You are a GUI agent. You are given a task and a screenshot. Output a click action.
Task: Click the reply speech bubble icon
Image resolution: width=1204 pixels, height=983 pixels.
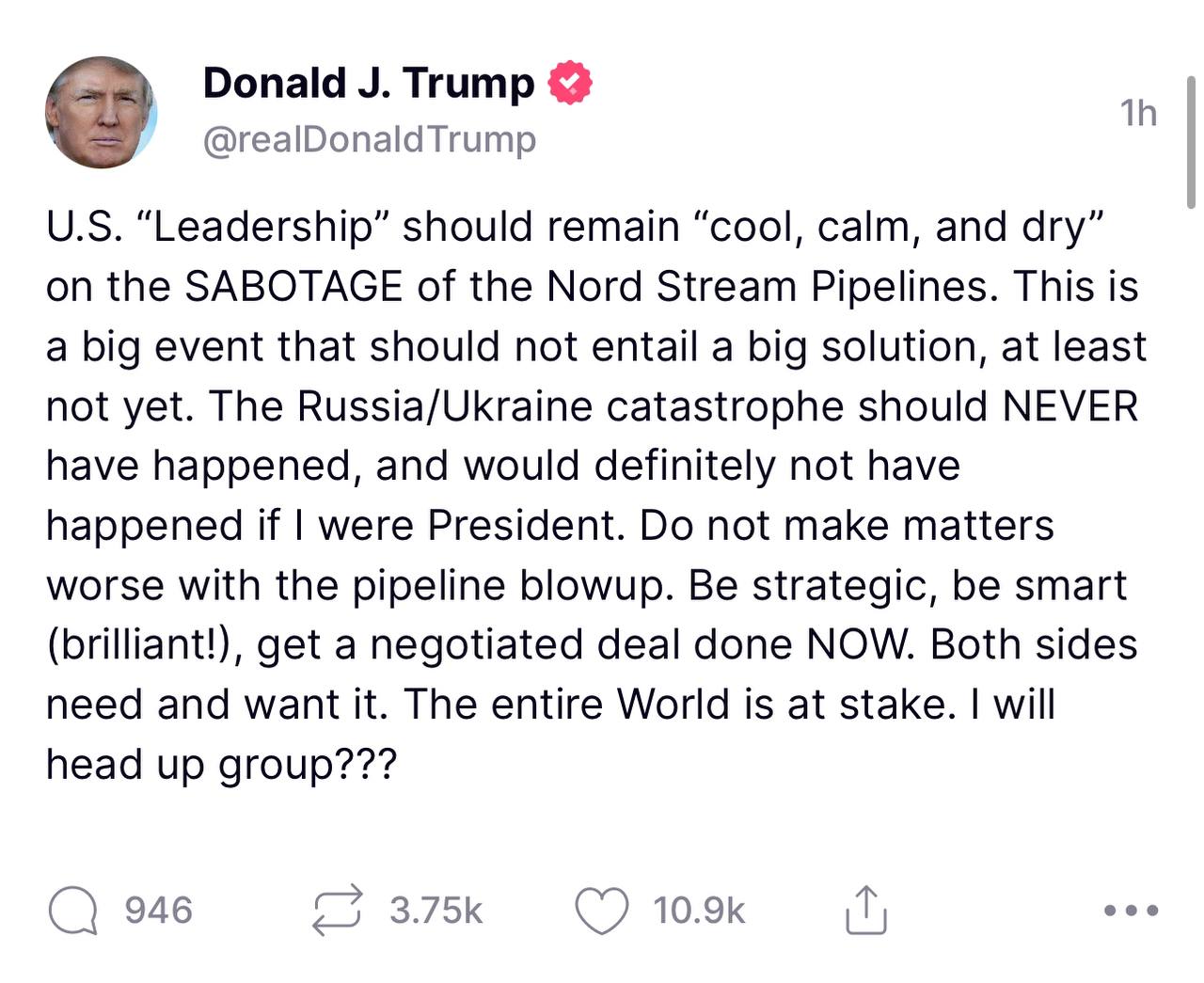[x=72, y=911]
